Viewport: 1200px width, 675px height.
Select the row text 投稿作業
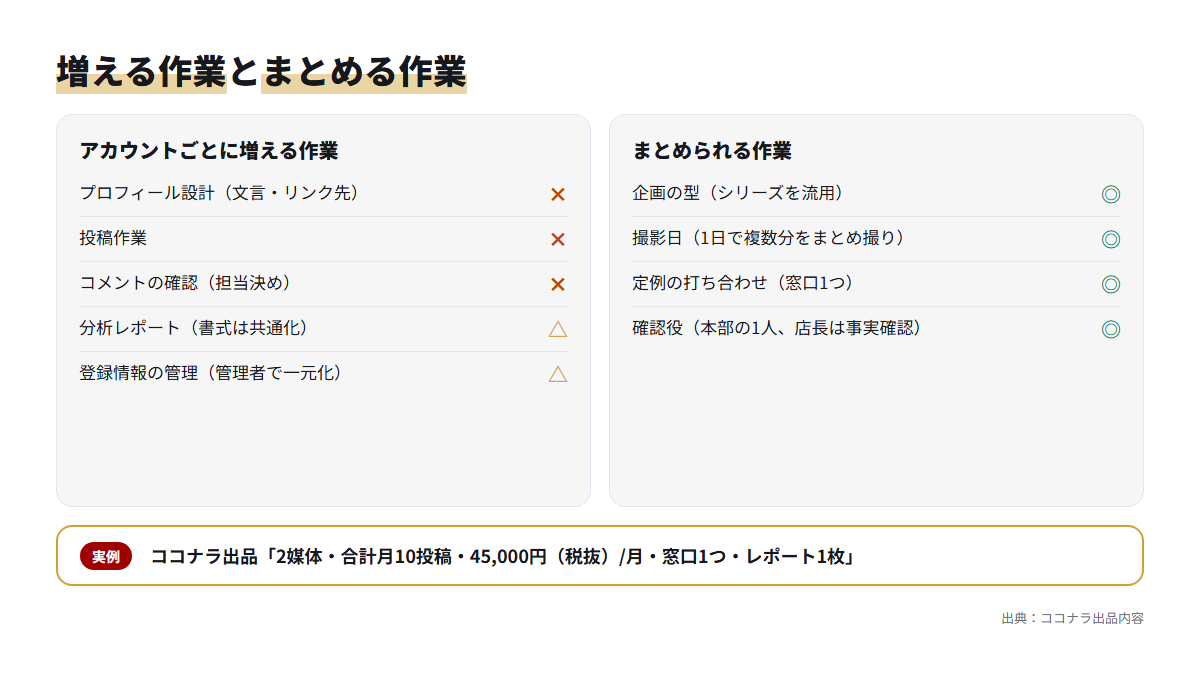pyautogui.click(x=113, y=238)
